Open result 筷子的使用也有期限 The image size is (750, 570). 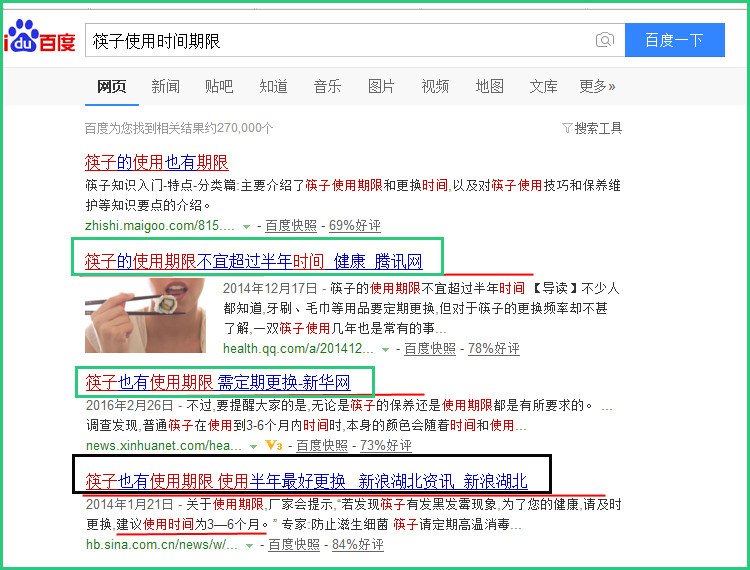[x=157, y=163]
